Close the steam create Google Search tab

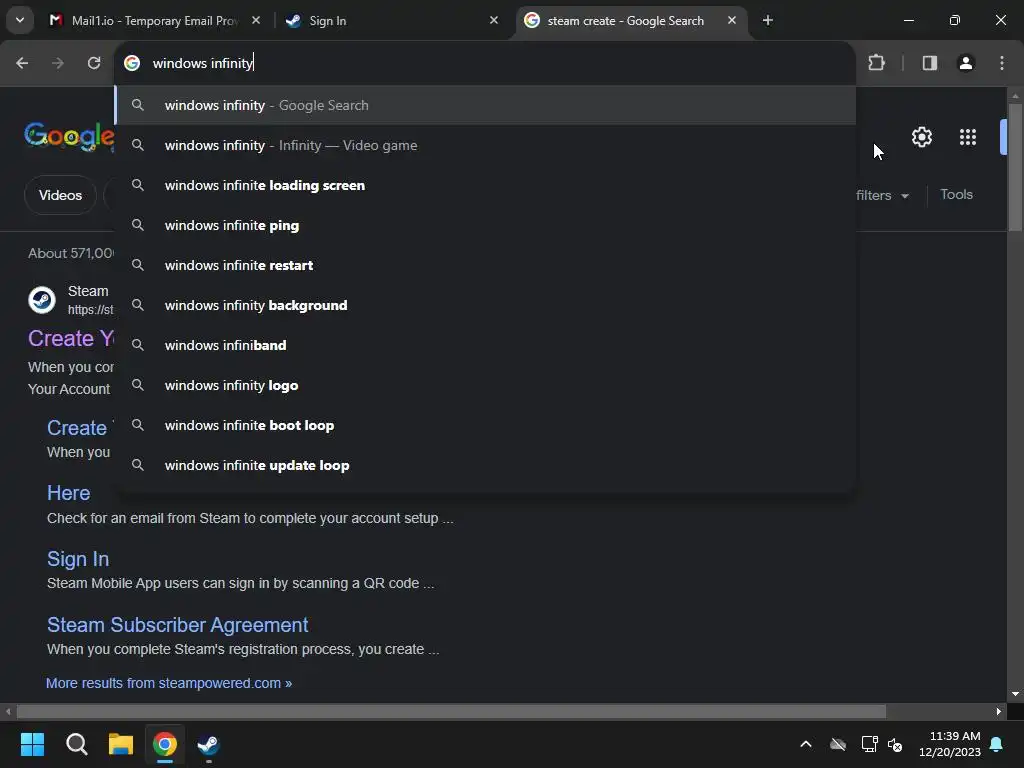[732, 20]
